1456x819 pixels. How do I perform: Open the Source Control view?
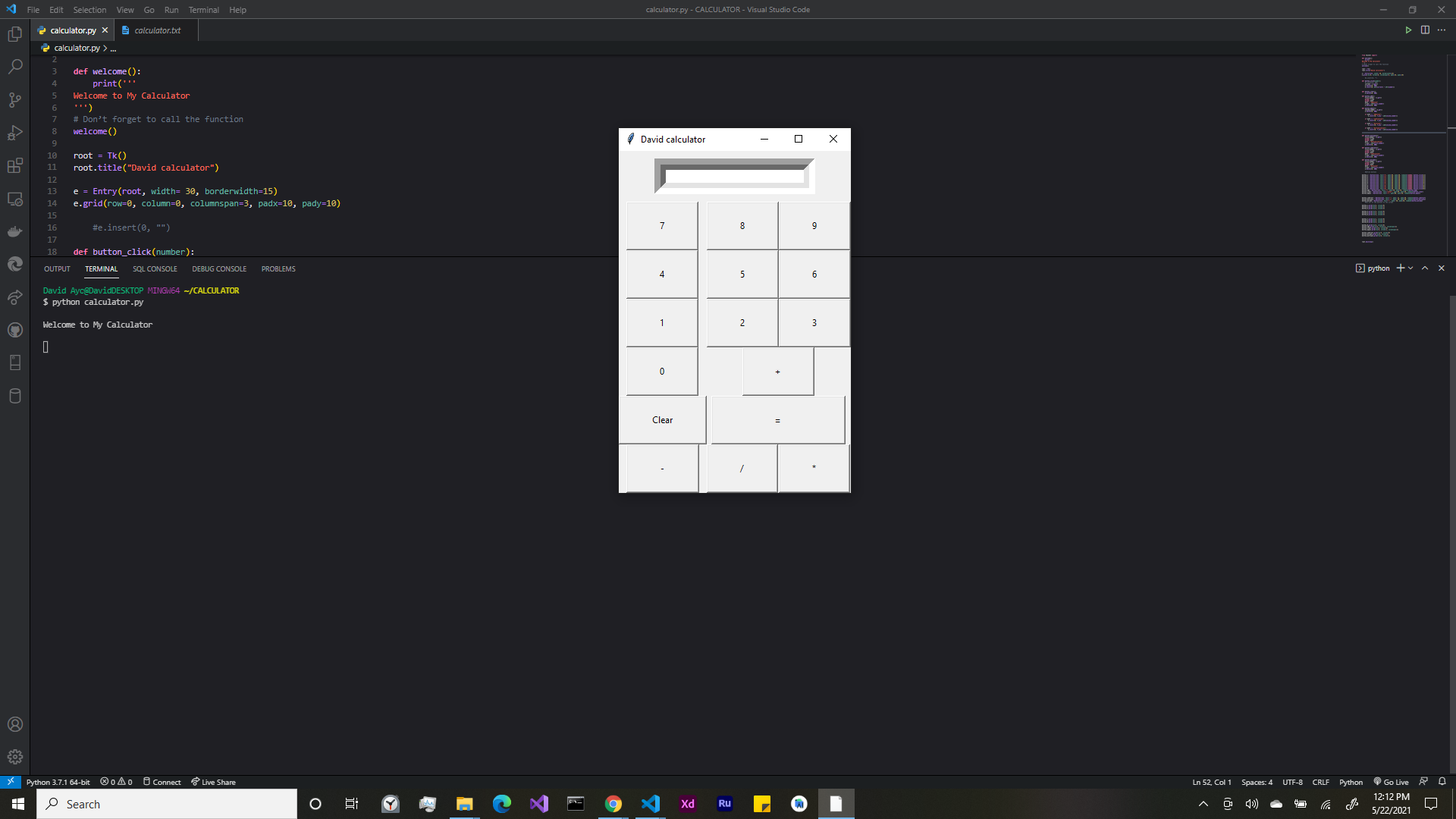click(14, 100)
